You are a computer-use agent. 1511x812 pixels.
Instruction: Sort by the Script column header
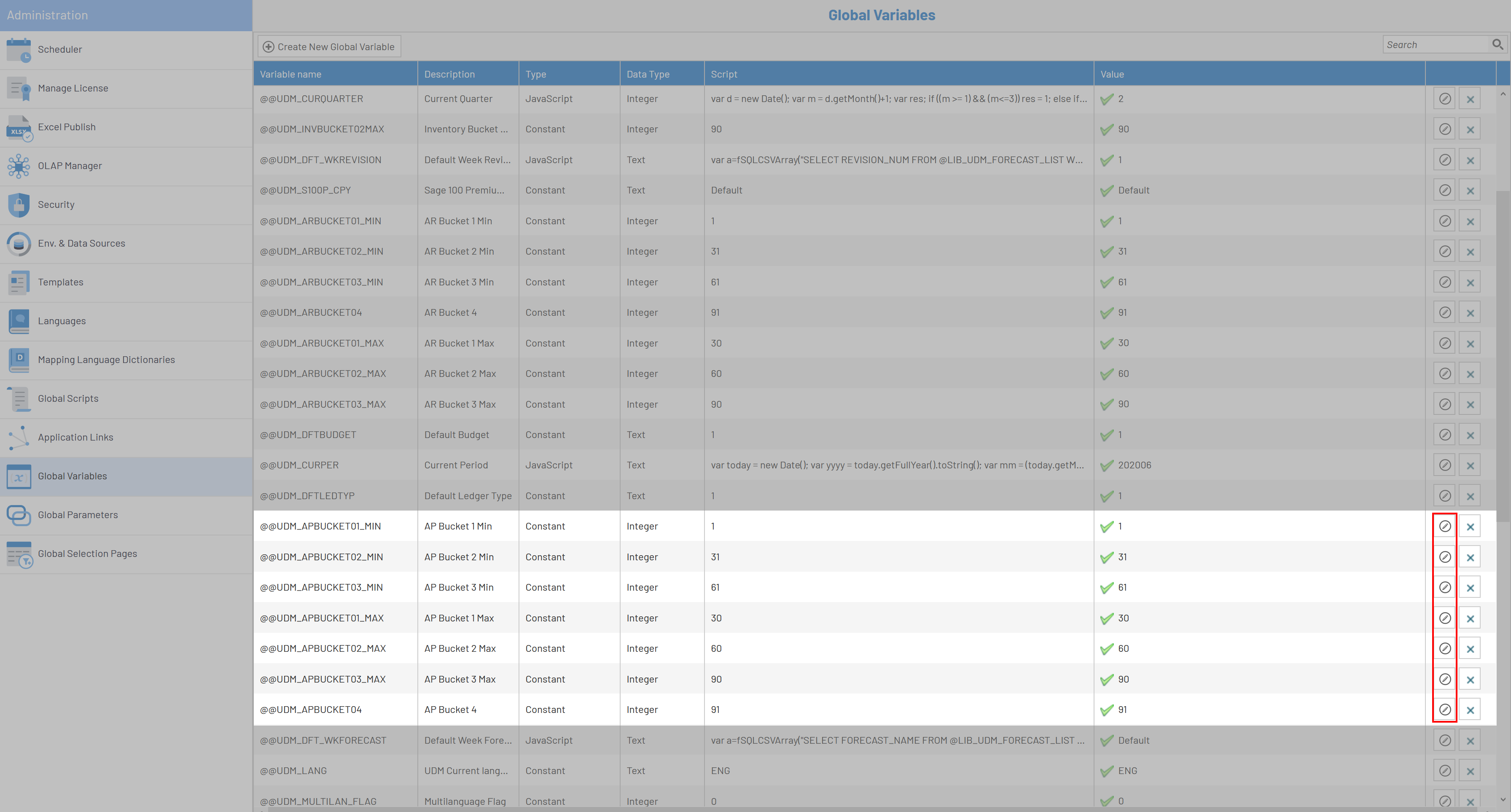[x=899, y=74]
